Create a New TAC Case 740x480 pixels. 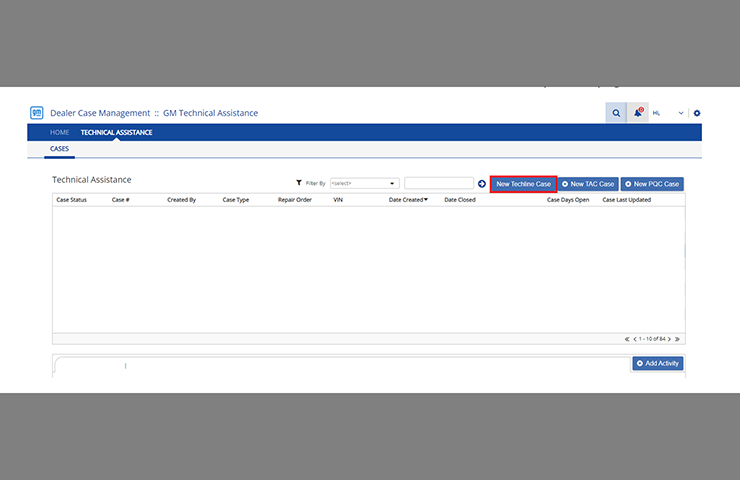588,184
